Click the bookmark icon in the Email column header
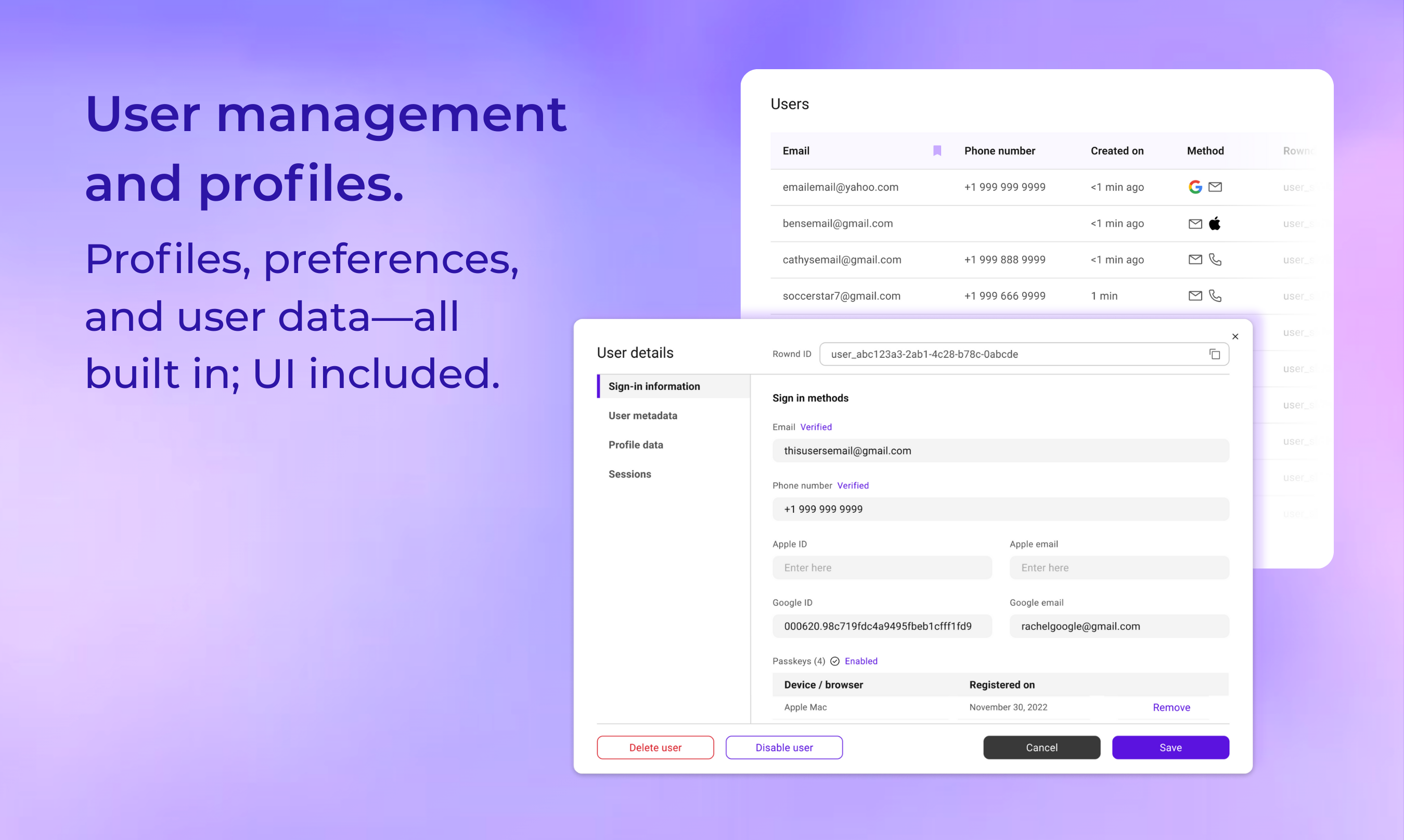 coord(937,150)
